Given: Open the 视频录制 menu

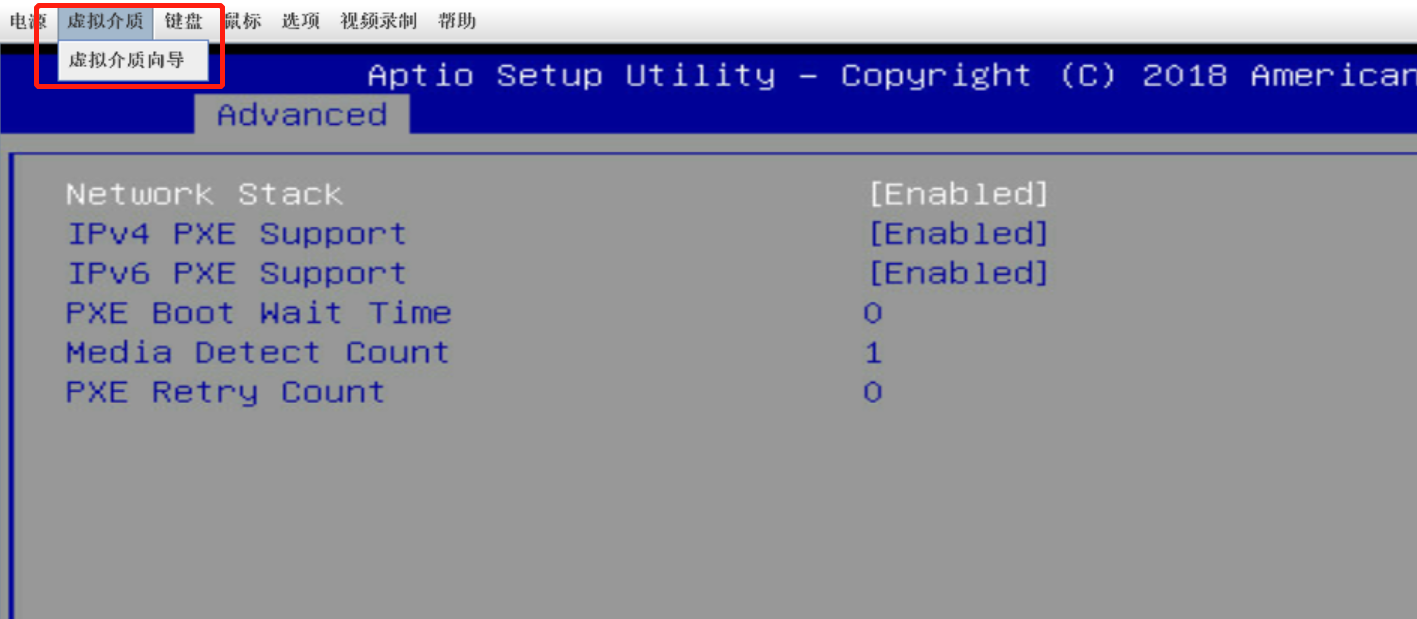Looking at the screenshot, I should tap(378, 21).
